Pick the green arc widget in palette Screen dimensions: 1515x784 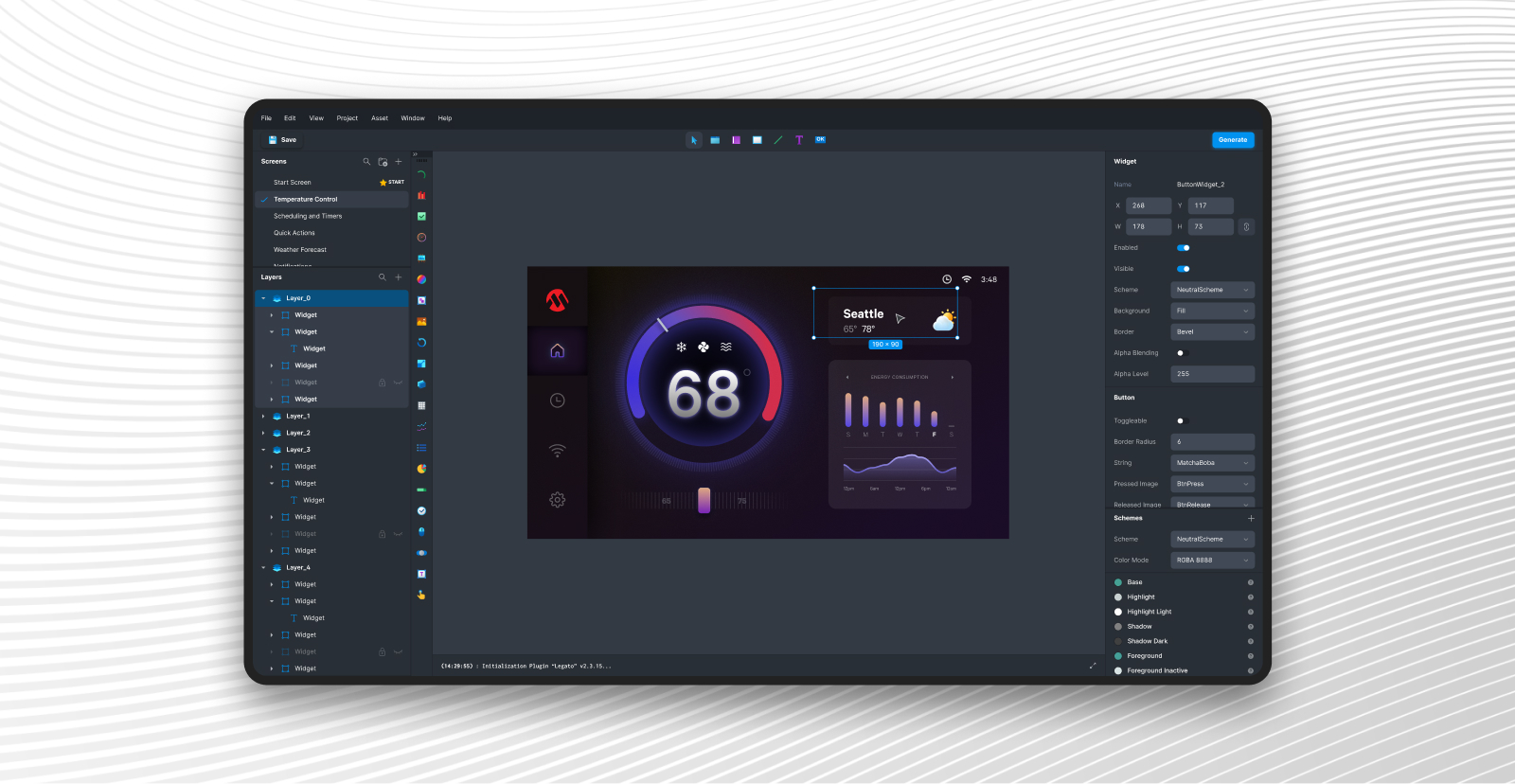click(421, 175)
